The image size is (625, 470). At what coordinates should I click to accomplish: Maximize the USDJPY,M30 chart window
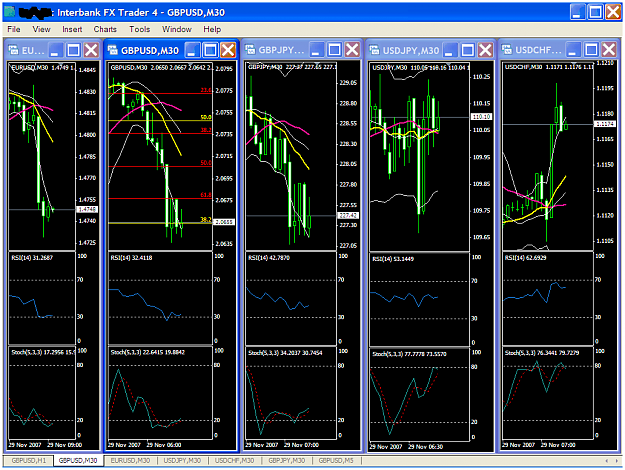468,50
